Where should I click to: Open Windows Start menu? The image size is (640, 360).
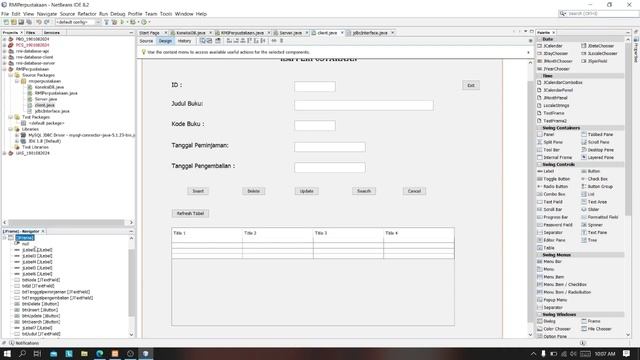[x=7, y=353]
